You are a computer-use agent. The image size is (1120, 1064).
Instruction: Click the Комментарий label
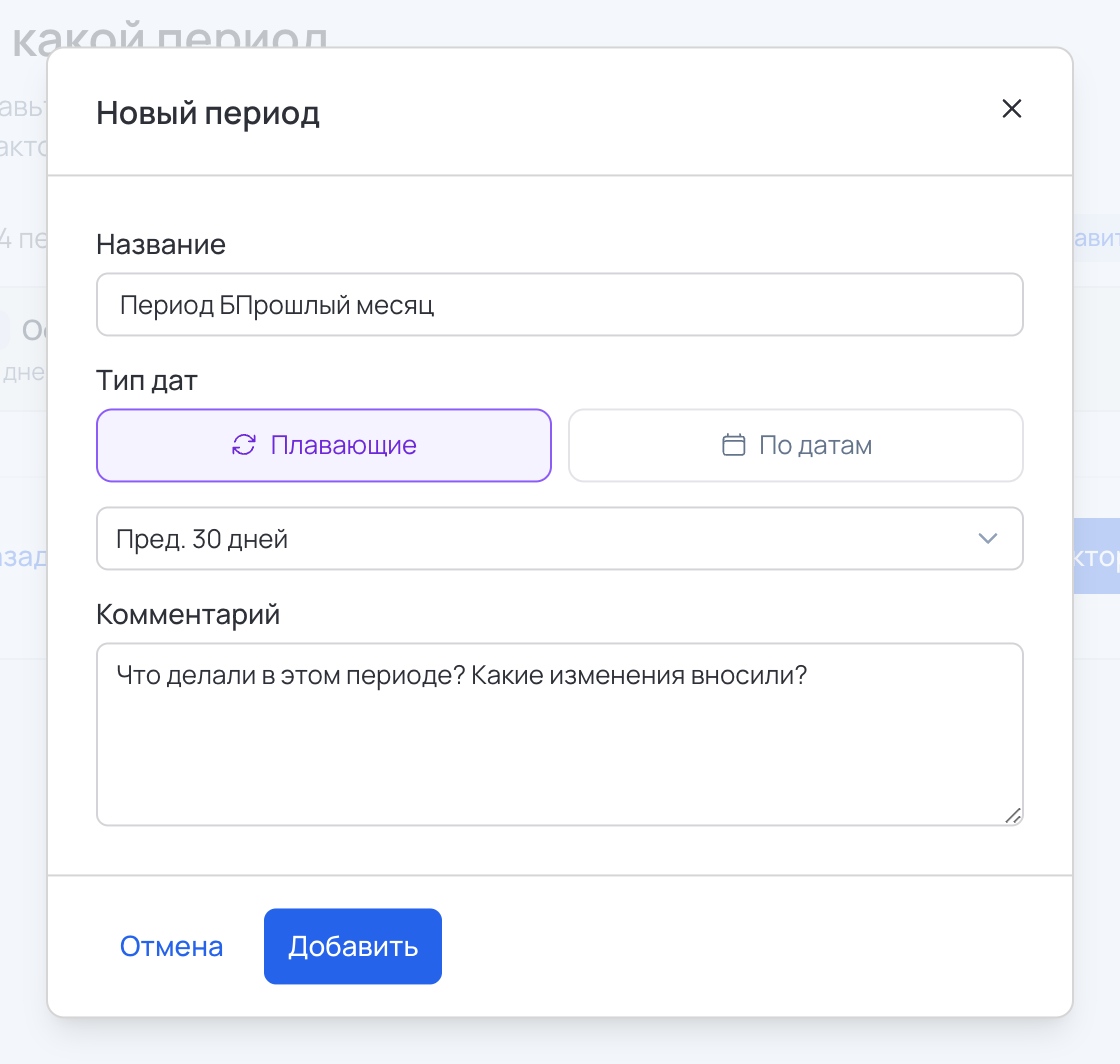pyautogui.click(x=188, y=614)
